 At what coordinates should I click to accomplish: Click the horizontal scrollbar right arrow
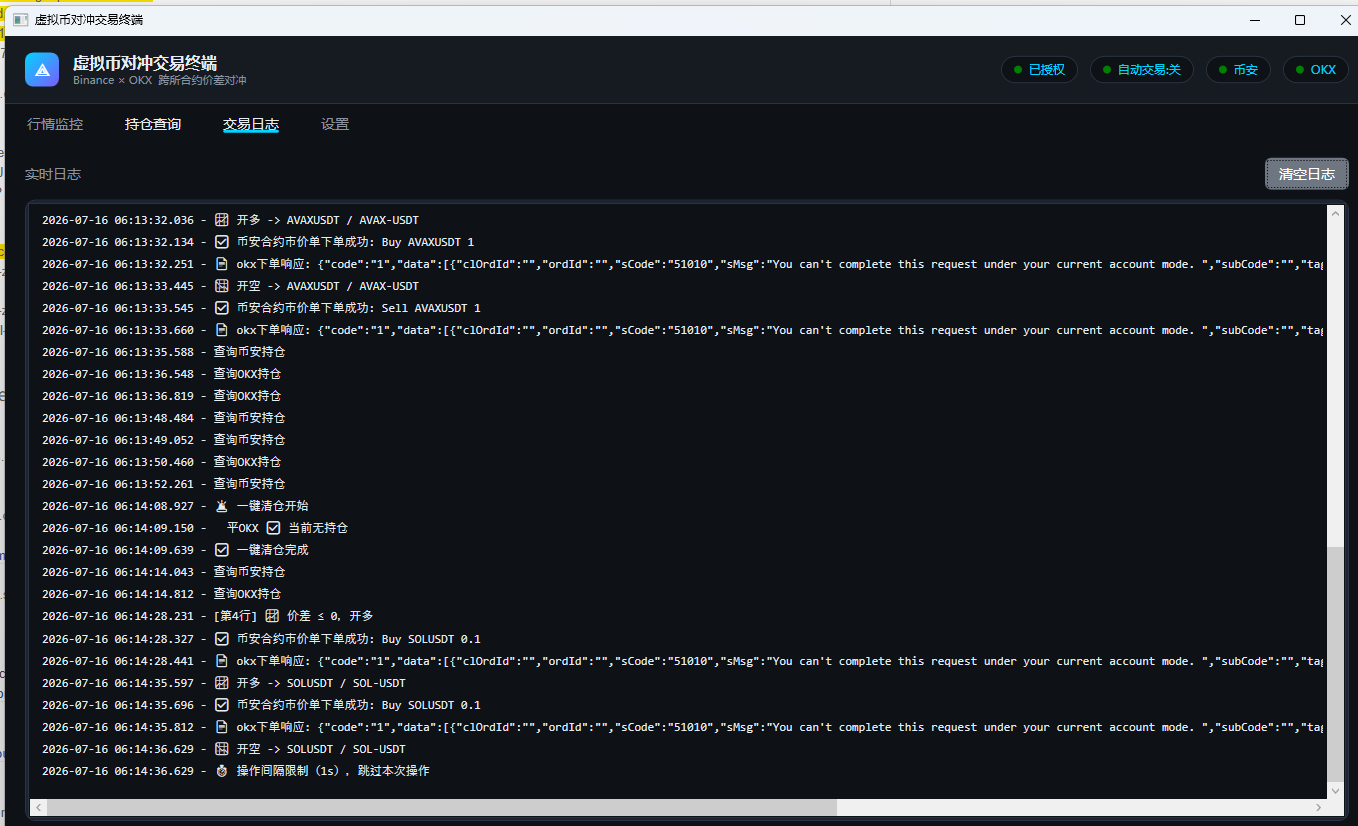point(1319,807)
